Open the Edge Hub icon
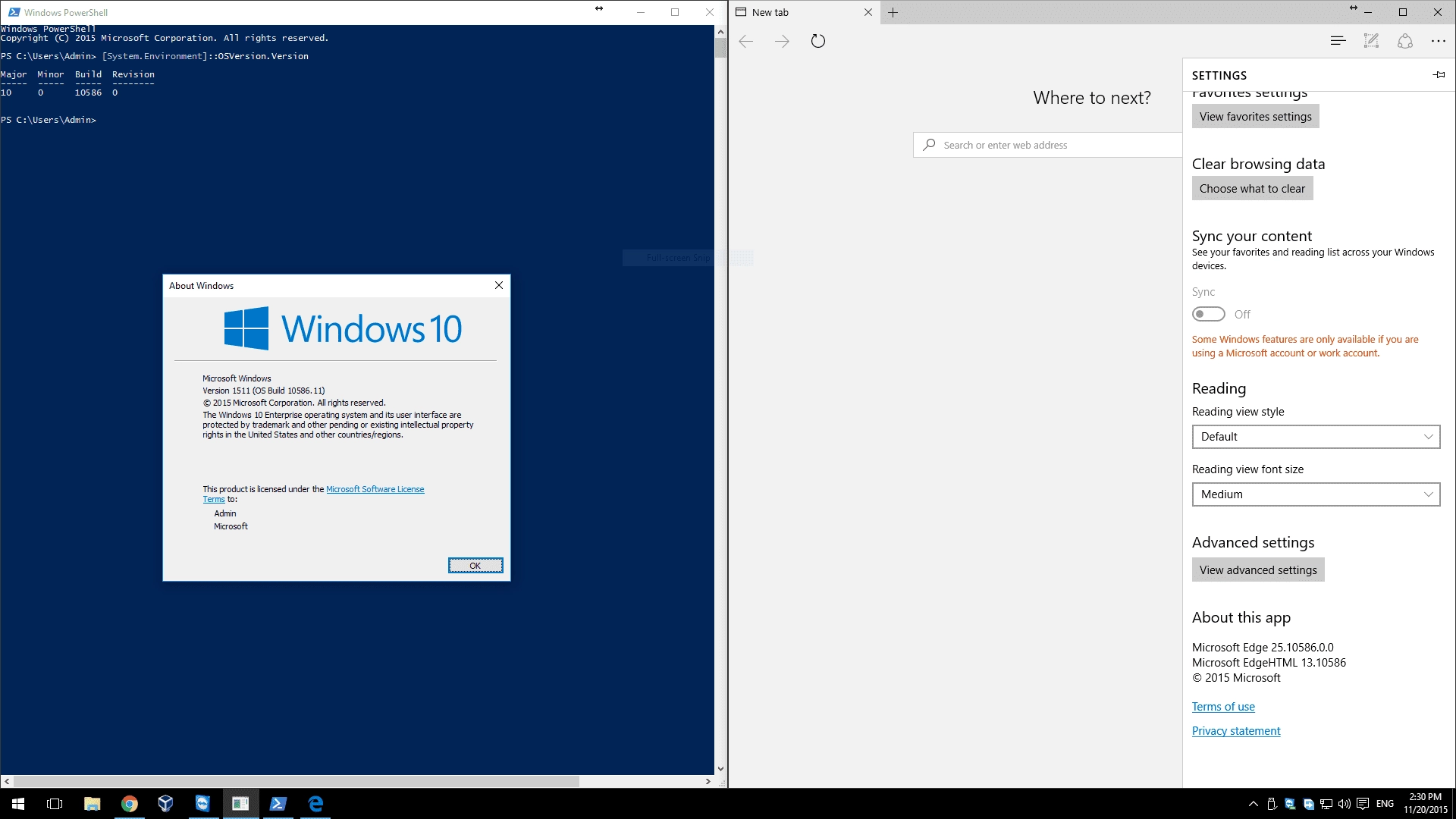Screen dimensions: 1456x819 [1338, 41]
